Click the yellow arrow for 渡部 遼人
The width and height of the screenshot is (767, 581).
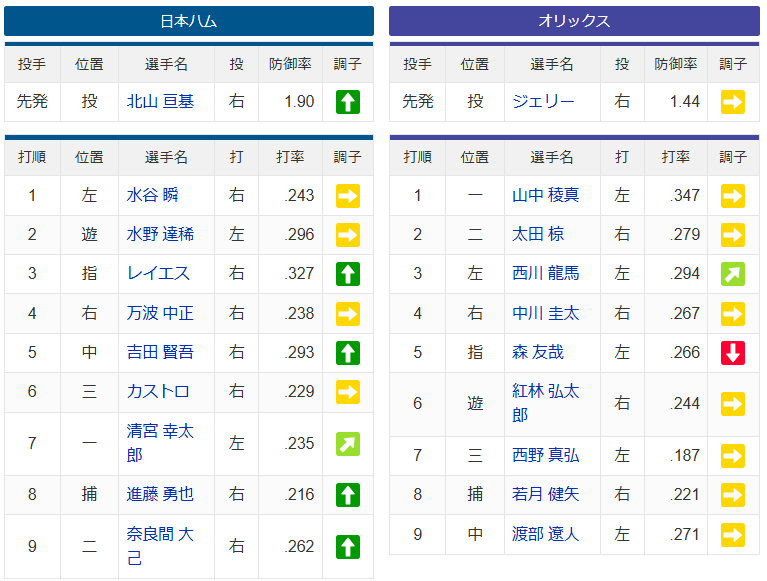pos(733,535)
